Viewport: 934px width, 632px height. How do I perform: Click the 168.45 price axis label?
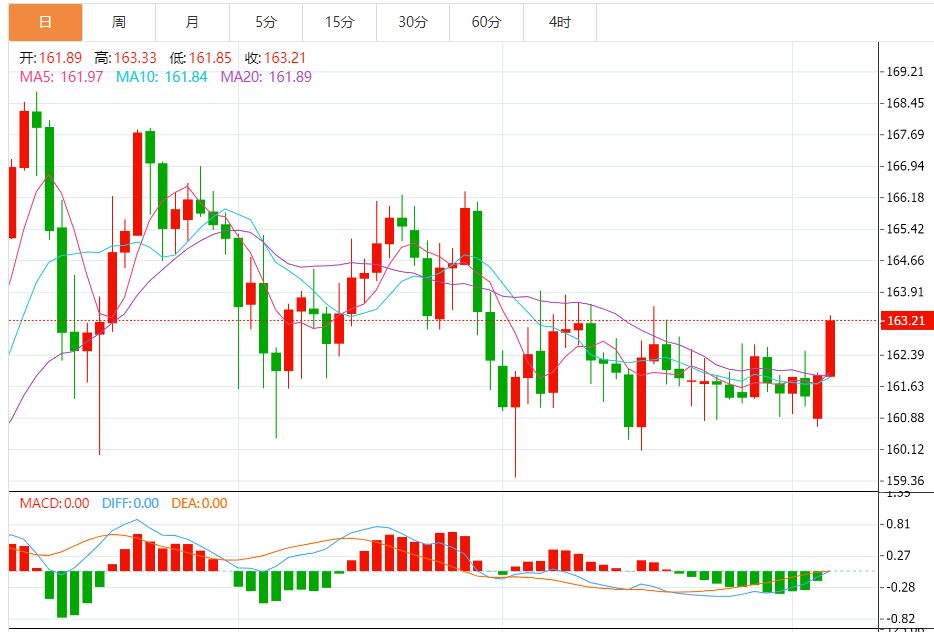(x=905, y=104)
